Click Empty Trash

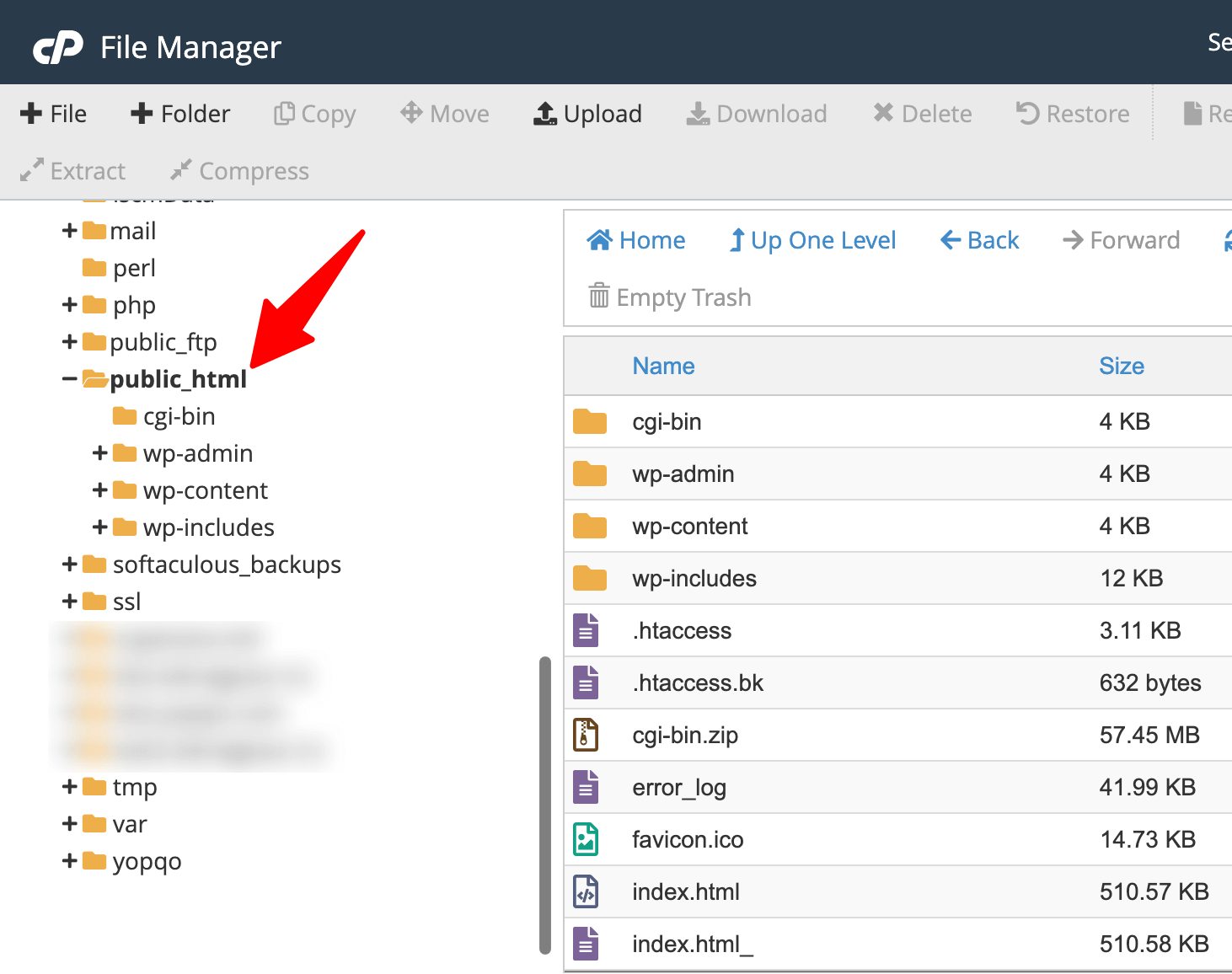[668, 297]
